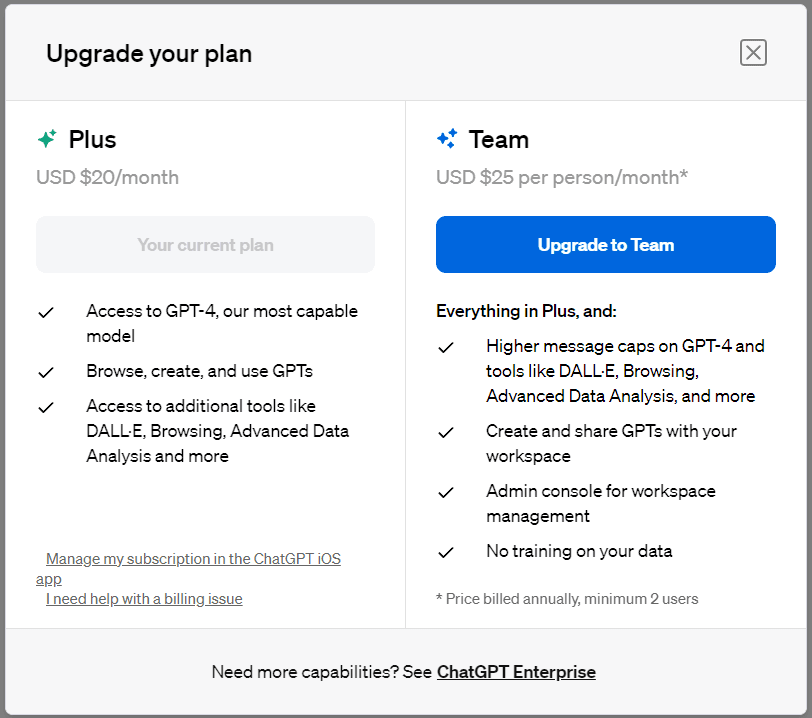
Task: Click the checkmark beside 'No training on your data'
Action: point(446,551)
